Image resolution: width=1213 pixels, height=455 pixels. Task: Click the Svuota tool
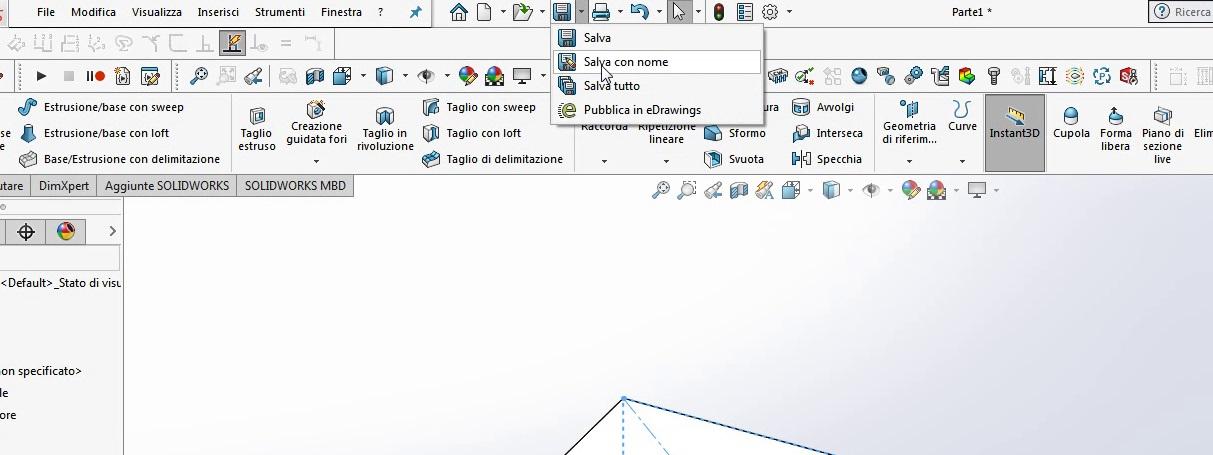pos(734,159)
